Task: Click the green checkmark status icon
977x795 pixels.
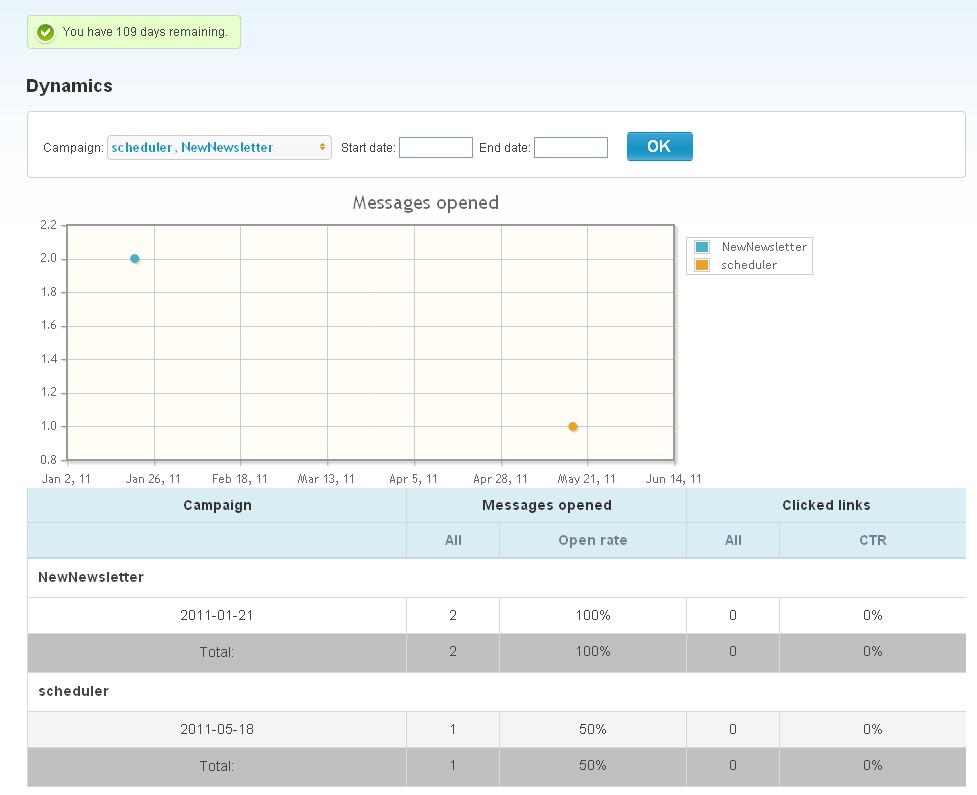Action: pyautogui.click(x=45, y=32)
